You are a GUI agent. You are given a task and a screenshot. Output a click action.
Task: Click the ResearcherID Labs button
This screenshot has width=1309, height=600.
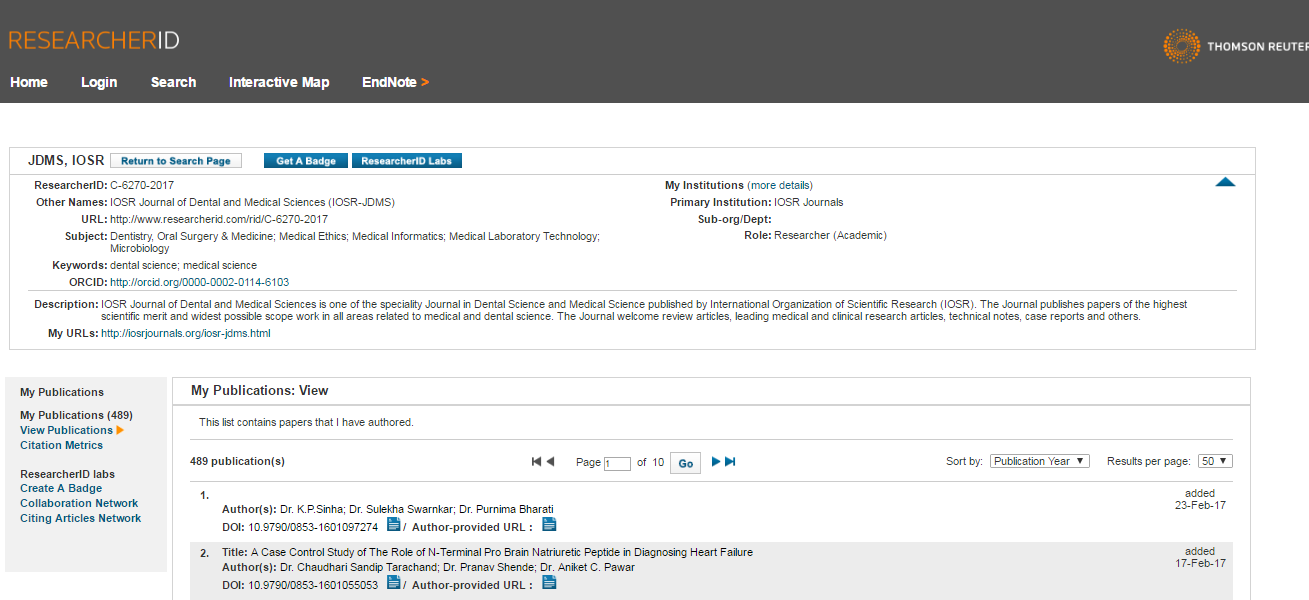[x=407, y=161]
